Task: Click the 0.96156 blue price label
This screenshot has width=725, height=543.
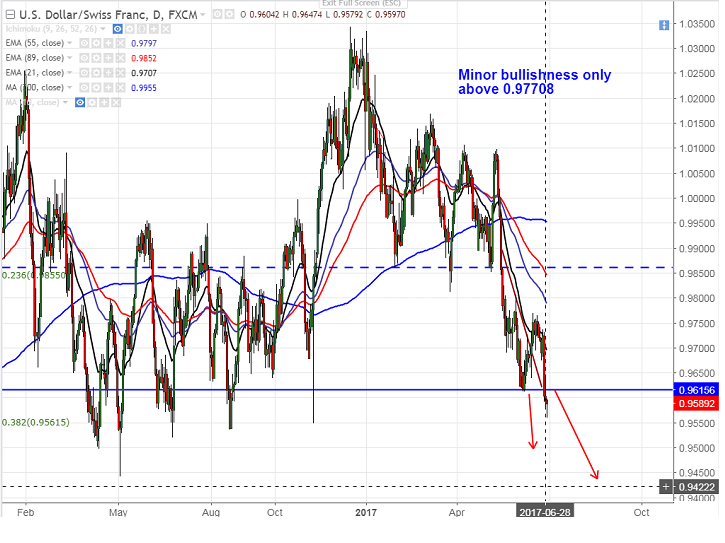Action: coord(696,390)
